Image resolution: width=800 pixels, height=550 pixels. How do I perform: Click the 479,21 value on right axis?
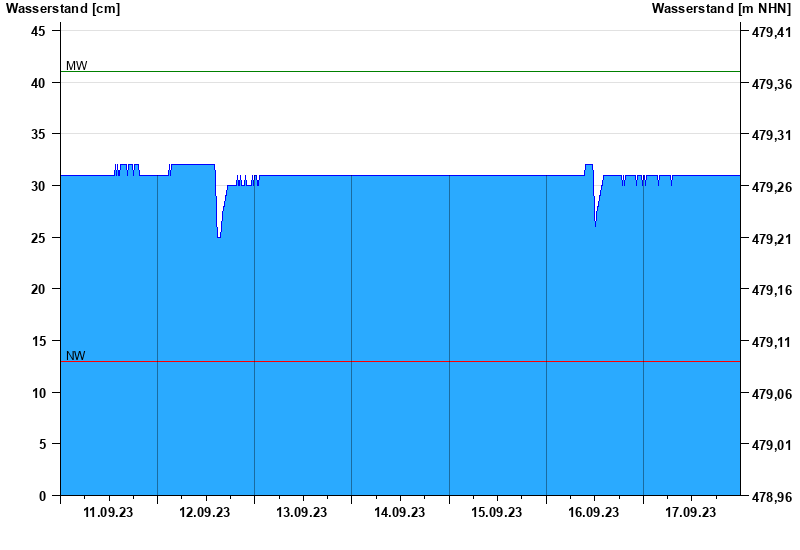point(772,239)
